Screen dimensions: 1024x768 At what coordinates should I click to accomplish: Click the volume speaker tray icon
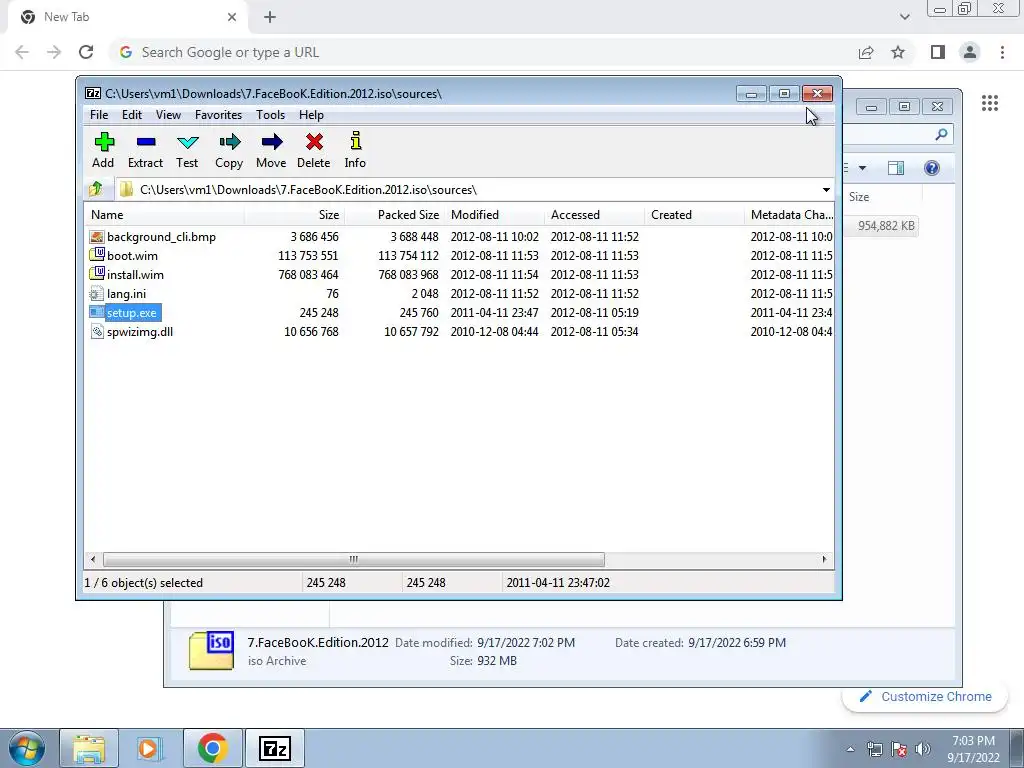(923, 749)
